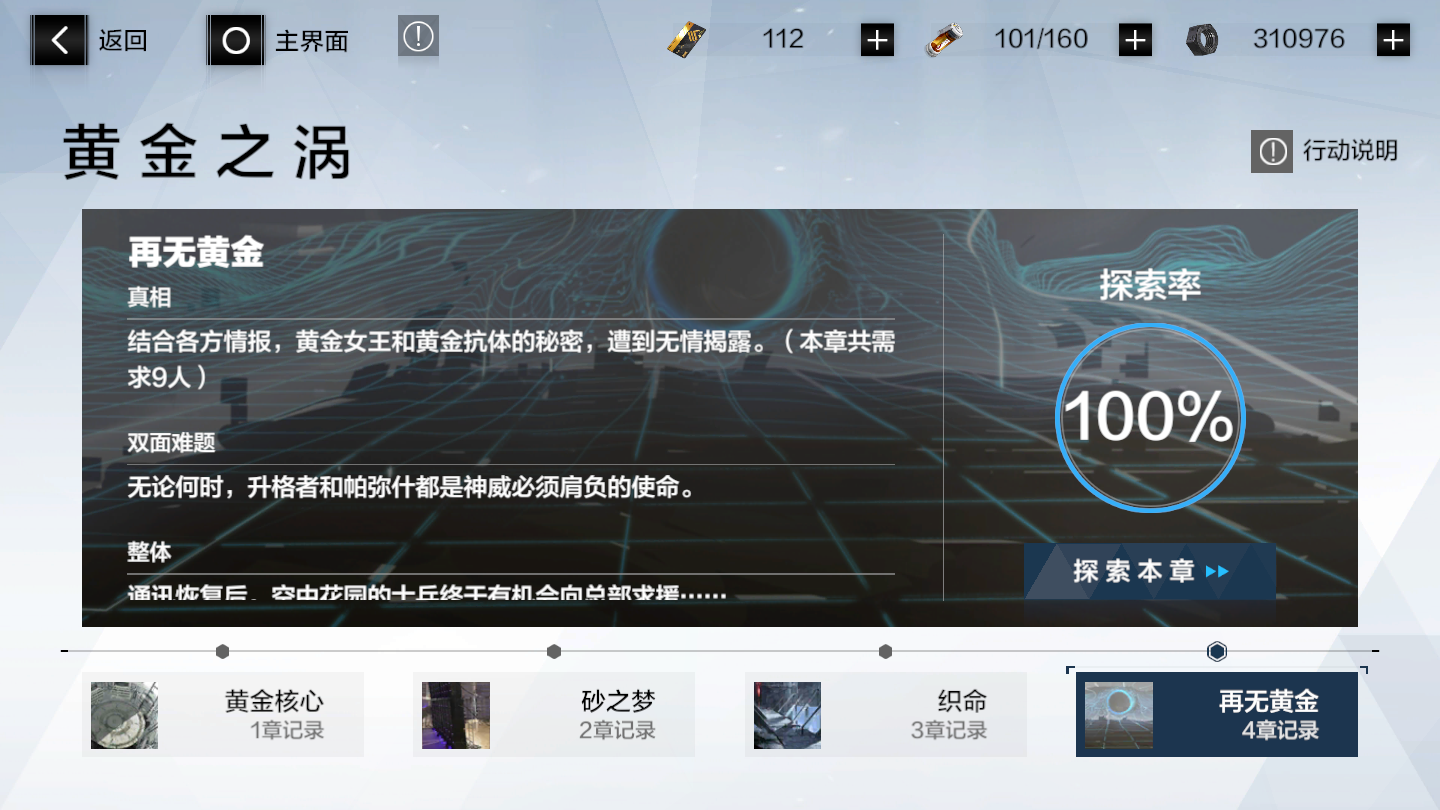Click the coin amount 310976
The width and height of the screenshot is (1440, 810).
pos(1299,39)
